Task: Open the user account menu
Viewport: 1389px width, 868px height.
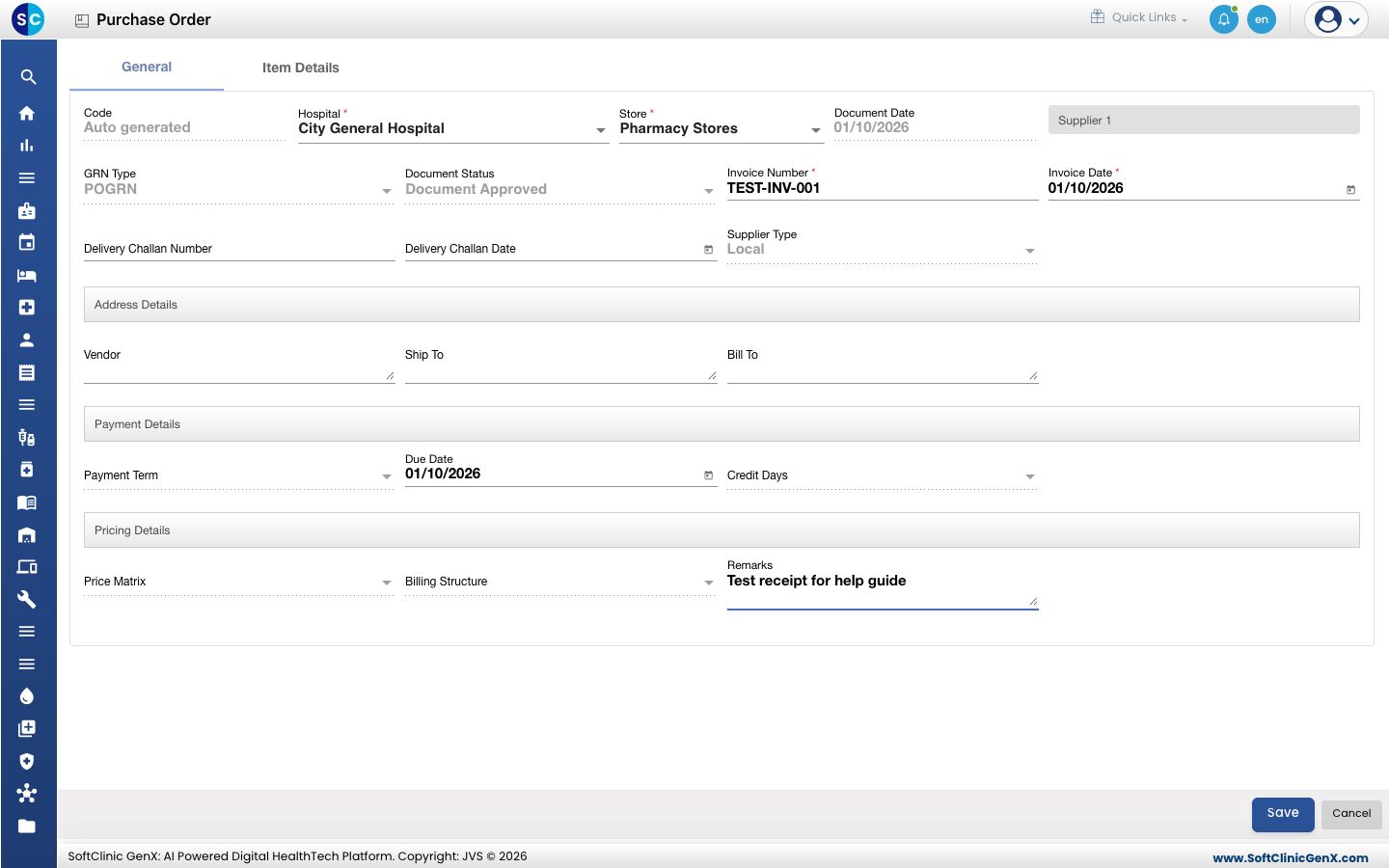Action: (1337, 19)
